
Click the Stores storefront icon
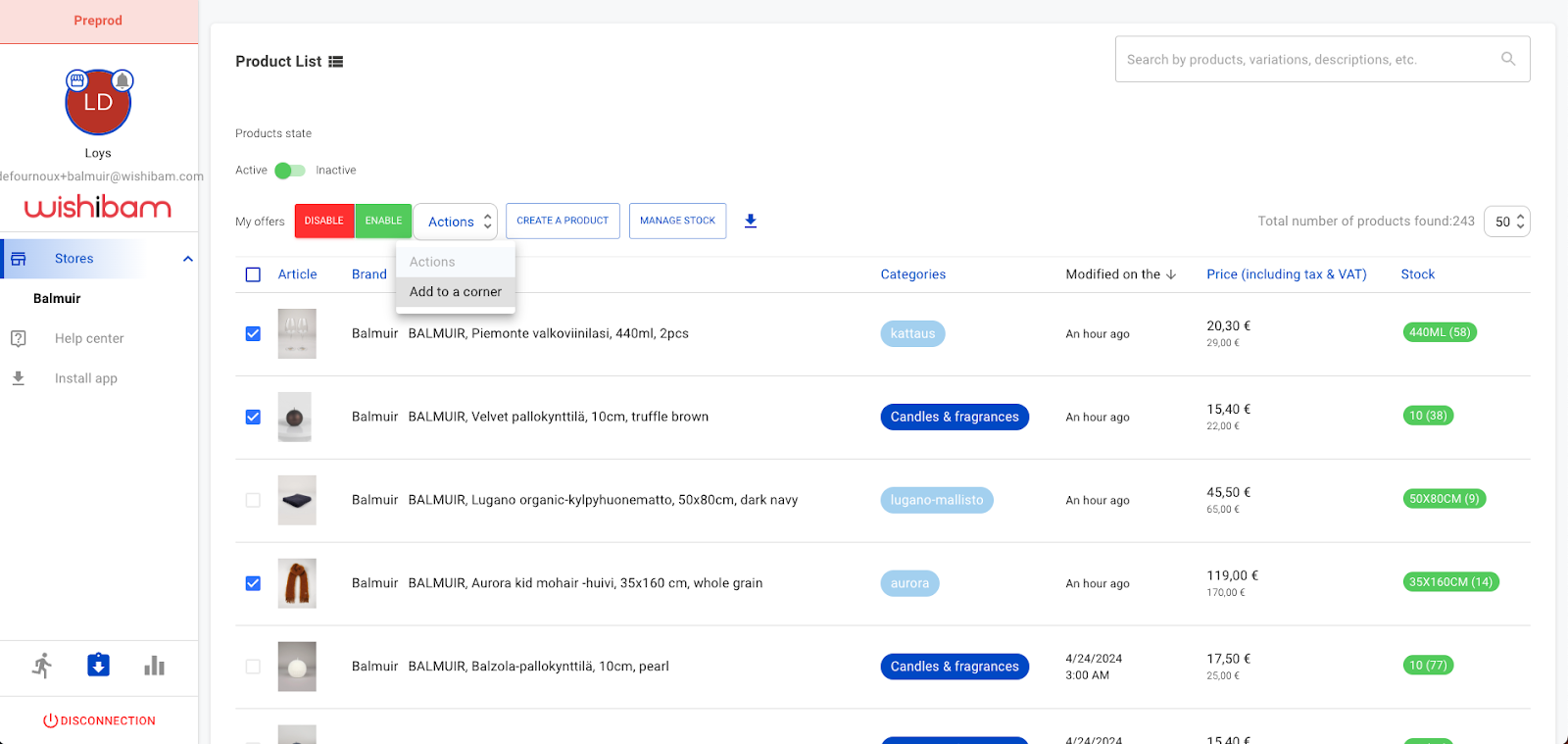(19, 259)
